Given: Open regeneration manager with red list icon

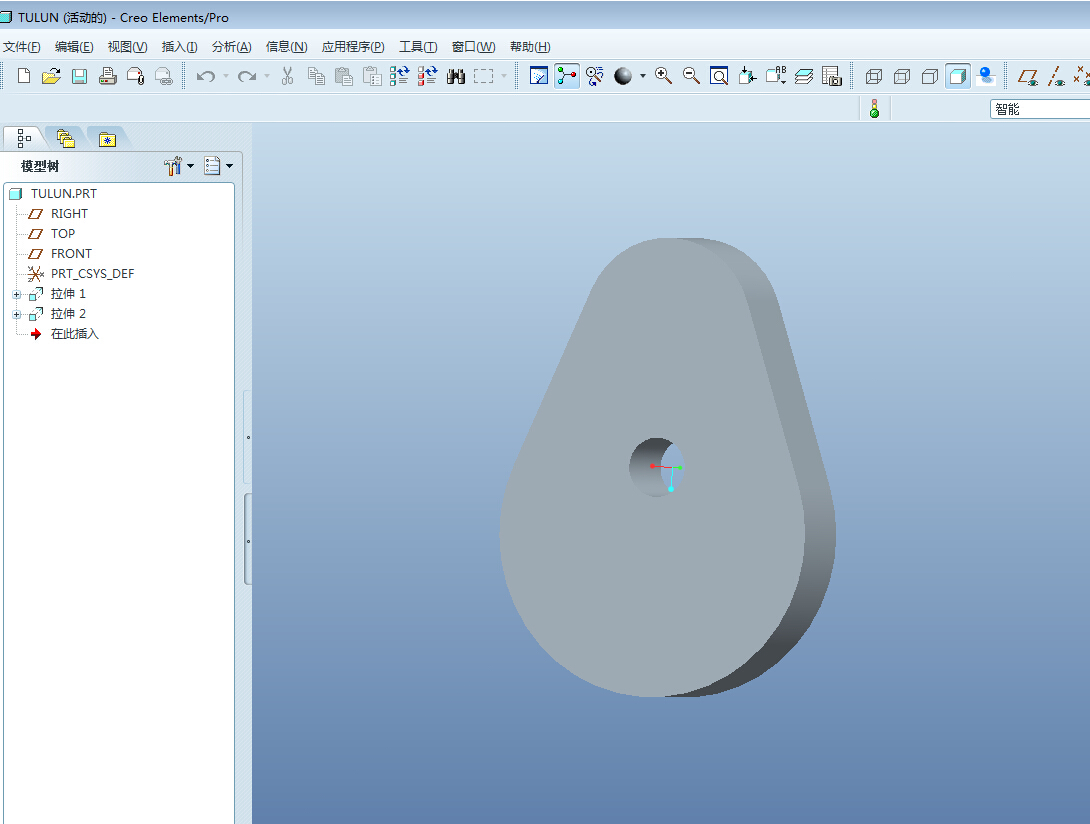Looking at the screenshot, I should [x=428, y=76].
